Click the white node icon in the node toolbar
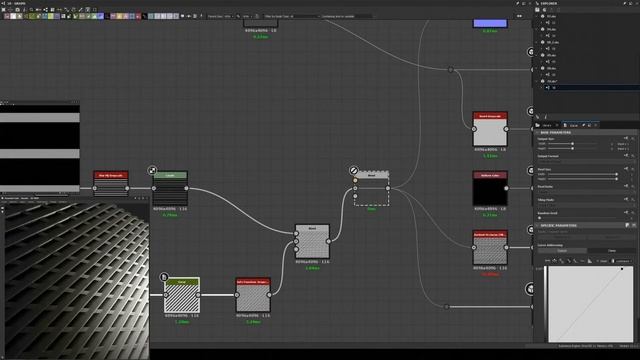640x360 pixels. 13,16
